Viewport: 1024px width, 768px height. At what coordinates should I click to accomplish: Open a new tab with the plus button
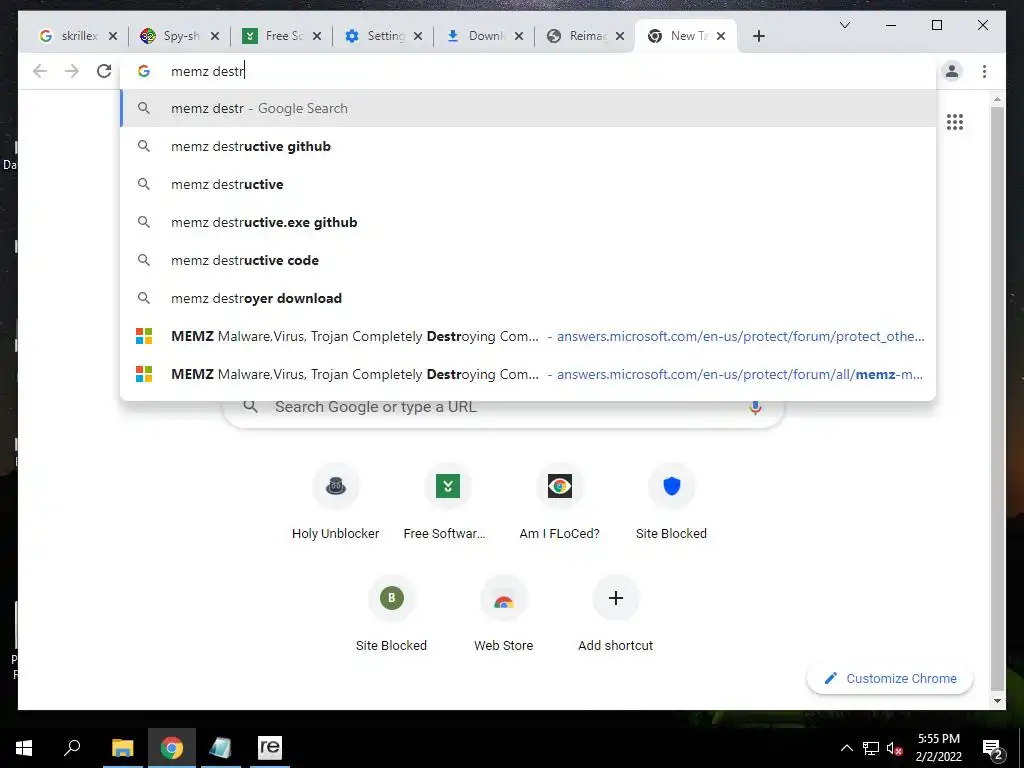coord(758,36)
